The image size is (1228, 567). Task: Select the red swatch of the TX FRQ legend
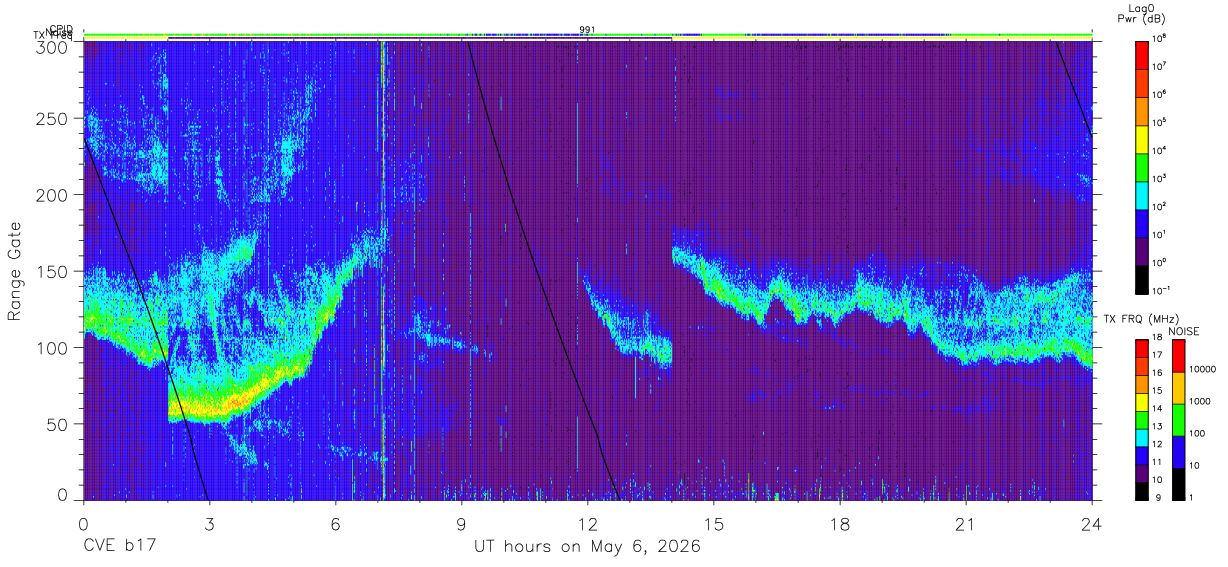1141,349
